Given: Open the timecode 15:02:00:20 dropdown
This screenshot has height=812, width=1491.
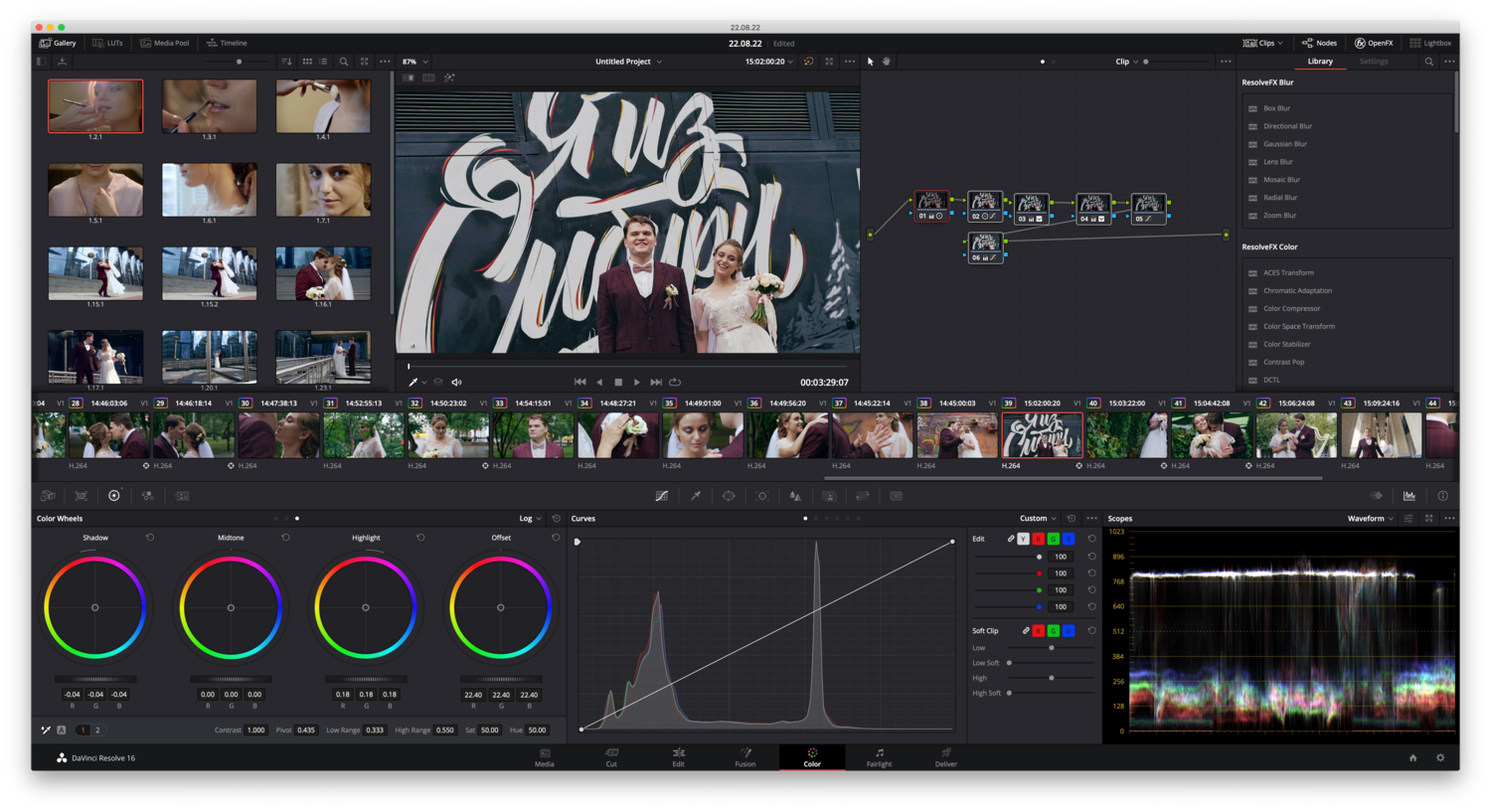Looking at the screenshot, I should click(769, 62).
